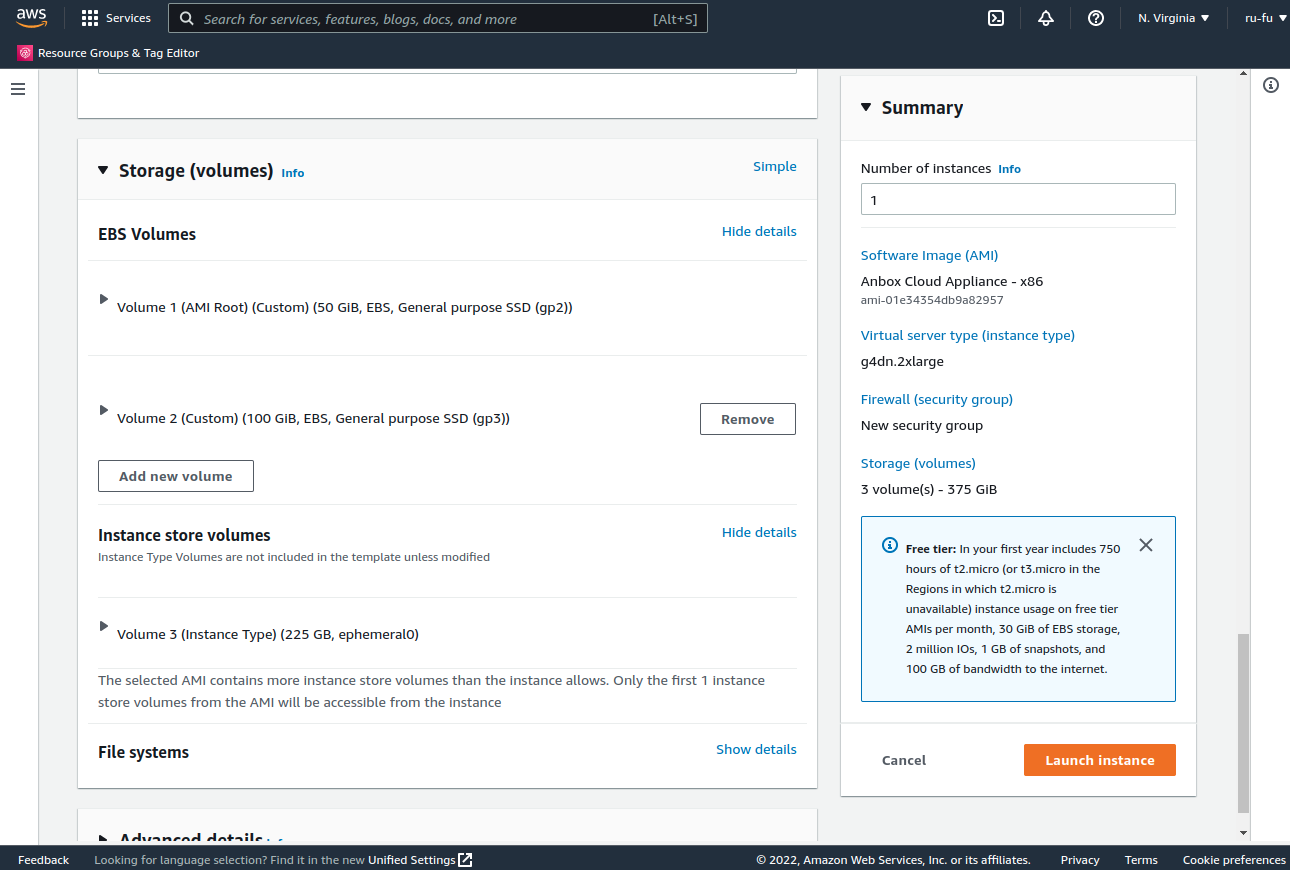Open the ru-fu account dropdown
The width and height of the screenshot is (1290, 870).
1265,18
